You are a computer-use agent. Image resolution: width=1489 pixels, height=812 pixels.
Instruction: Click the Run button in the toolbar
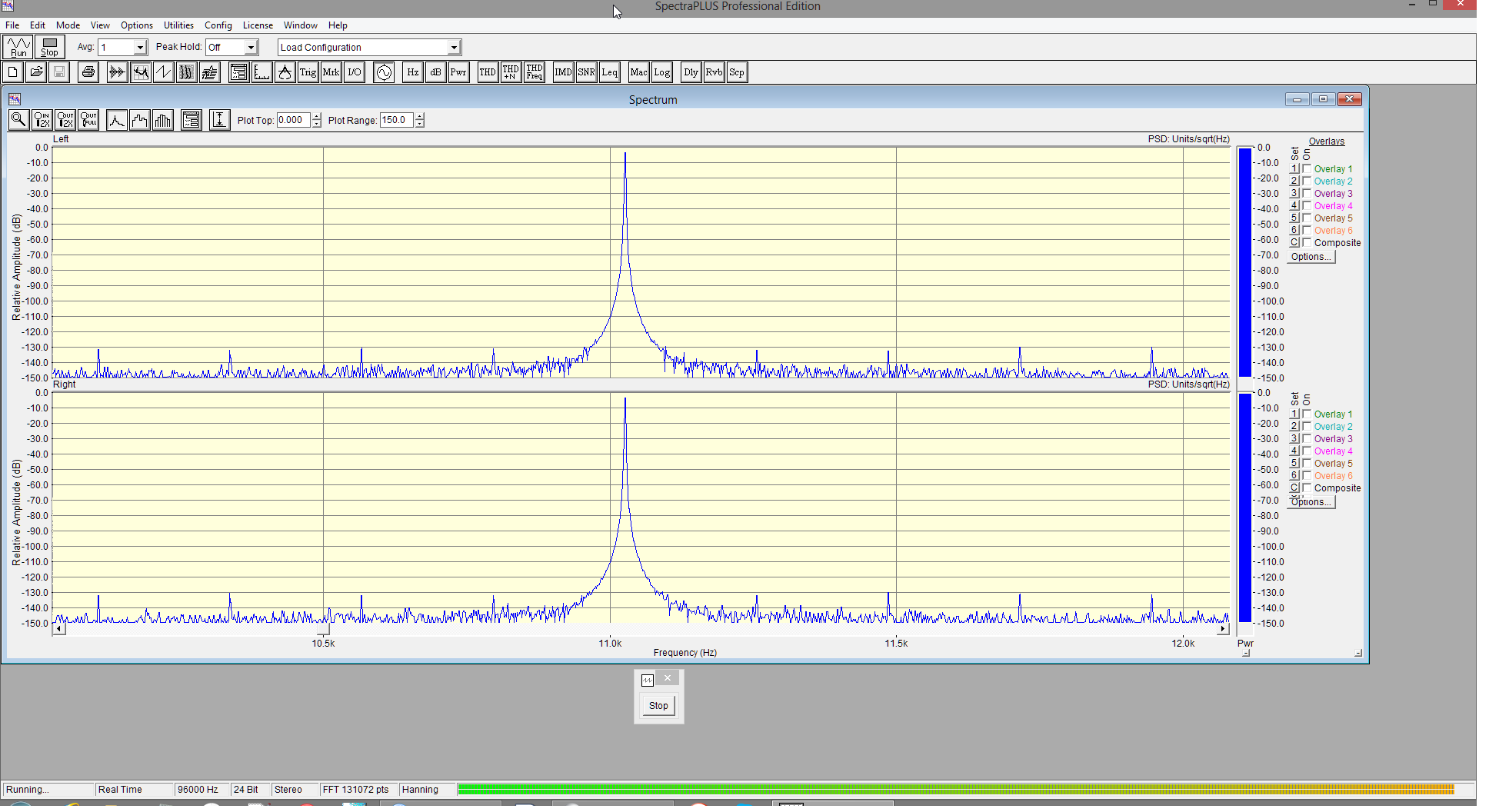point(18,48)
